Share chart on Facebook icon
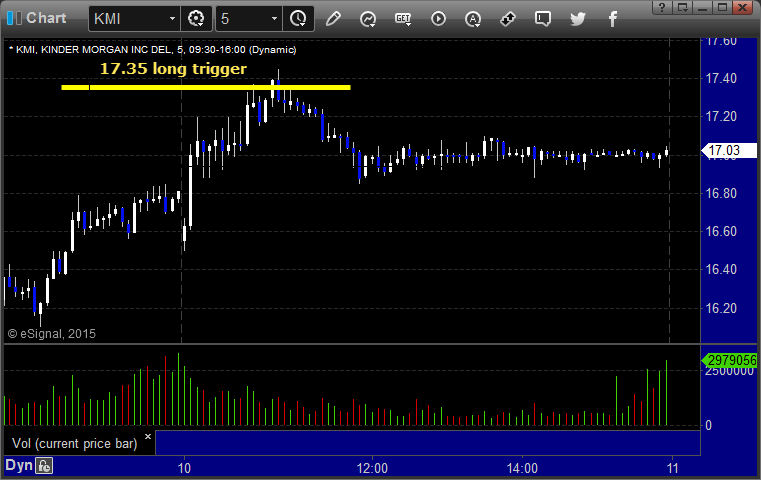The image size is (761, 480). 613,19
